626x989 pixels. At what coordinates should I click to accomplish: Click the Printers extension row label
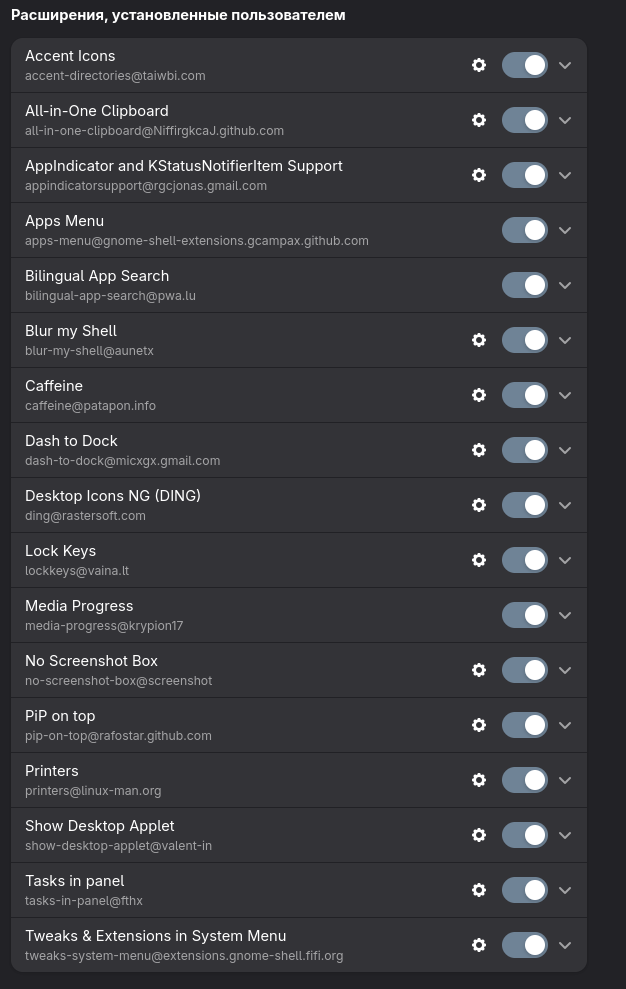pos(52,771)
